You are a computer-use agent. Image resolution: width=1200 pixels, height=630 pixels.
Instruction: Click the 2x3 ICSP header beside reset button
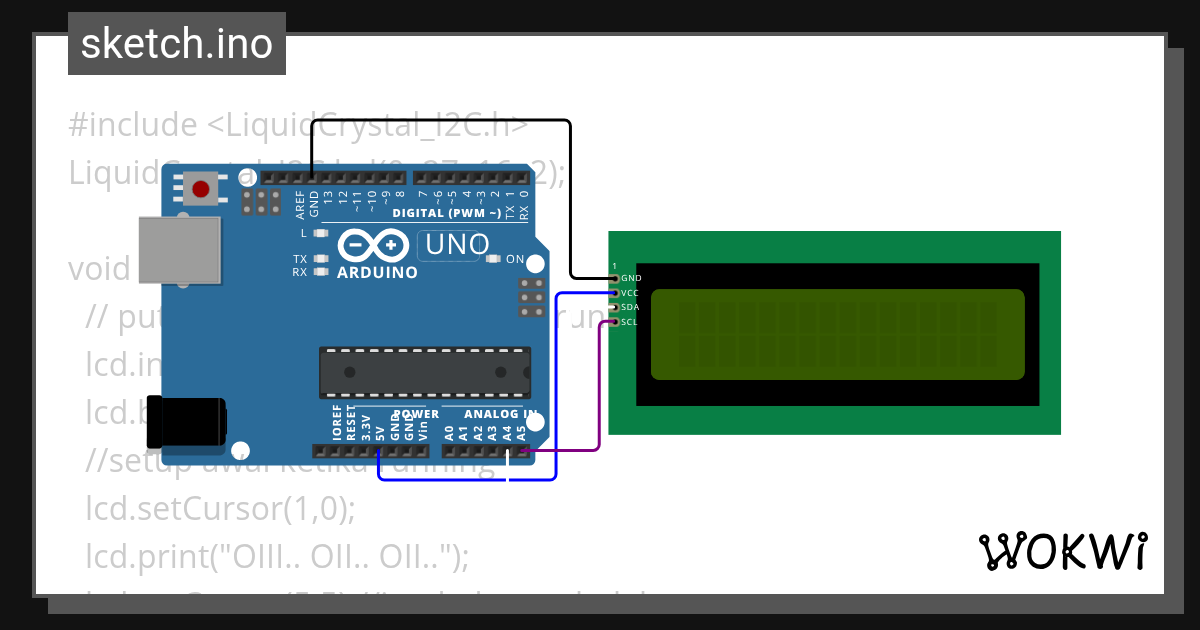[261, 202]
